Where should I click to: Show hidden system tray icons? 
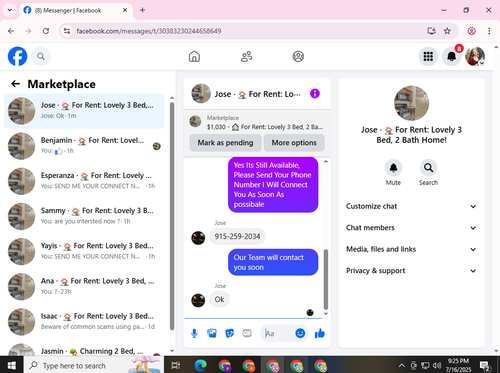tap(402, 365)
